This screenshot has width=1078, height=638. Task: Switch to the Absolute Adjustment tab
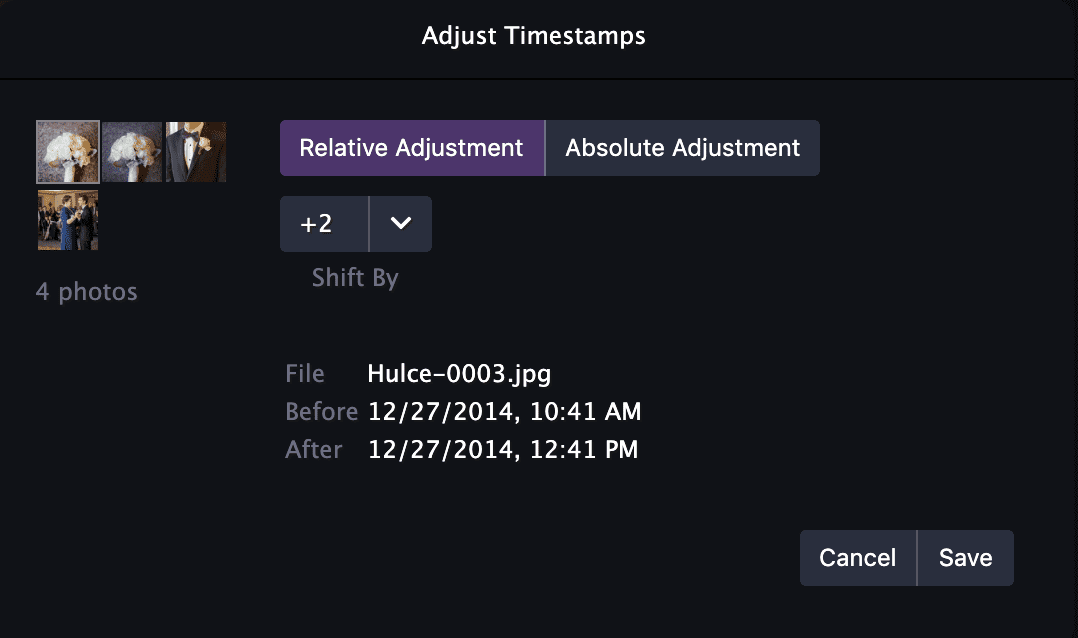682,147
